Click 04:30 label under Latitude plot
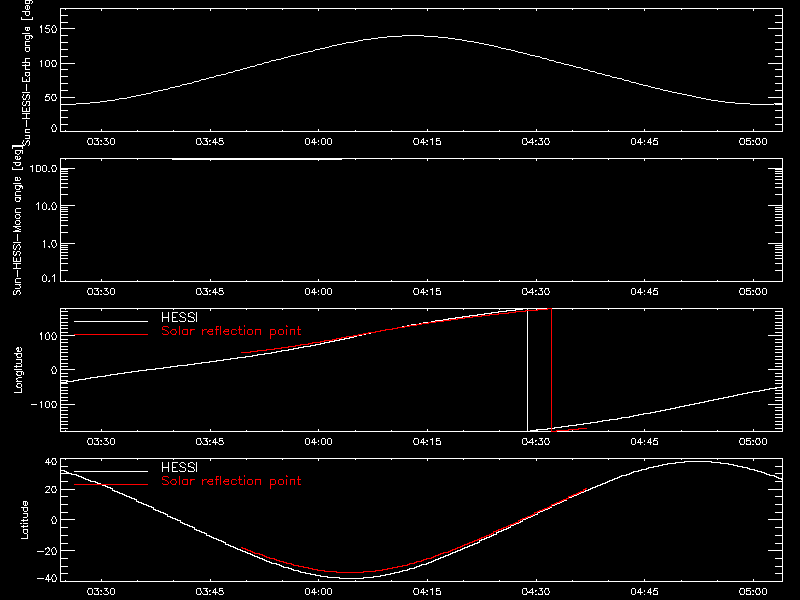This screenshot has width=800, height=600. click(536, 592)
